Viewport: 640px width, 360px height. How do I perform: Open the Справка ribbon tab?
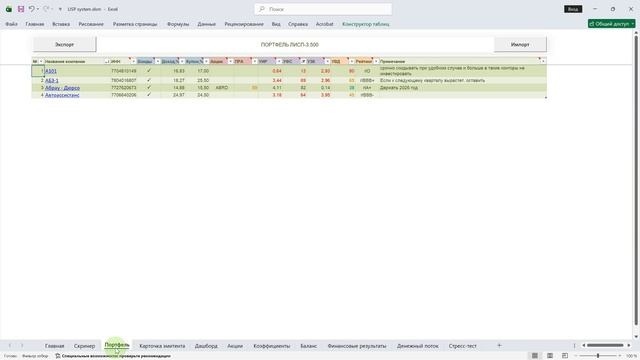(298, 24)
